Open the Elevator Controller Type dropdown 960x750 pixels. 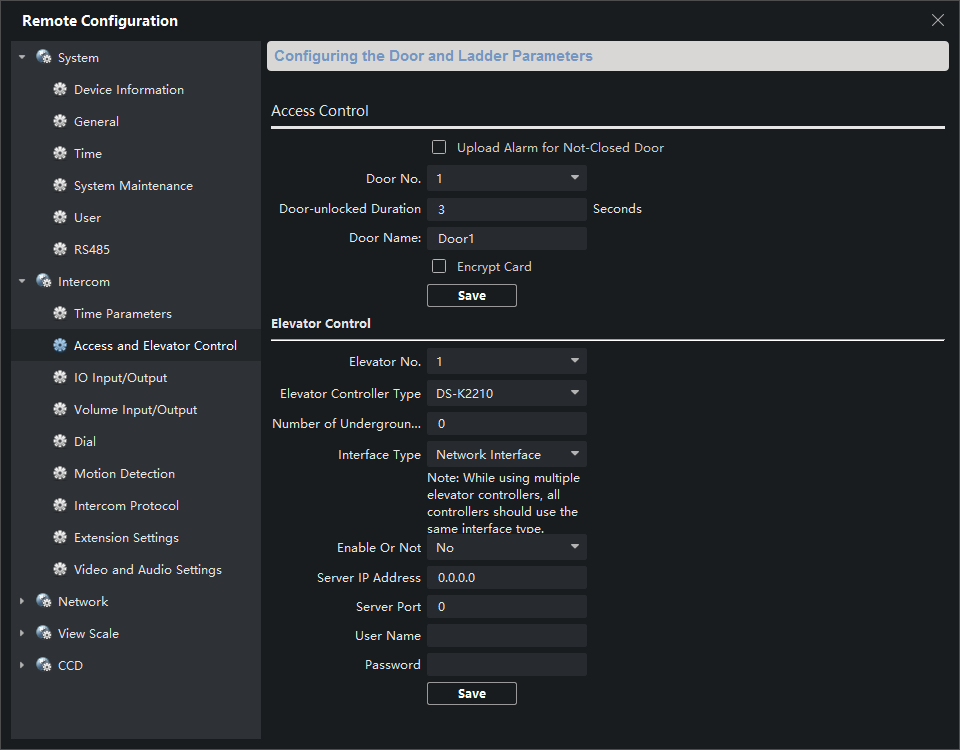point(506,394)
